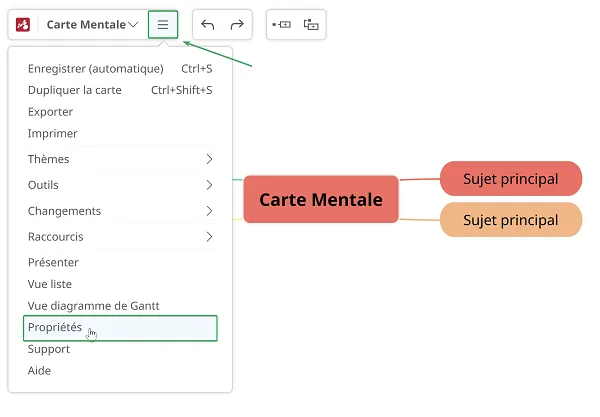
Task: Open the hamburger menu icon
Action: click(163, 25)
